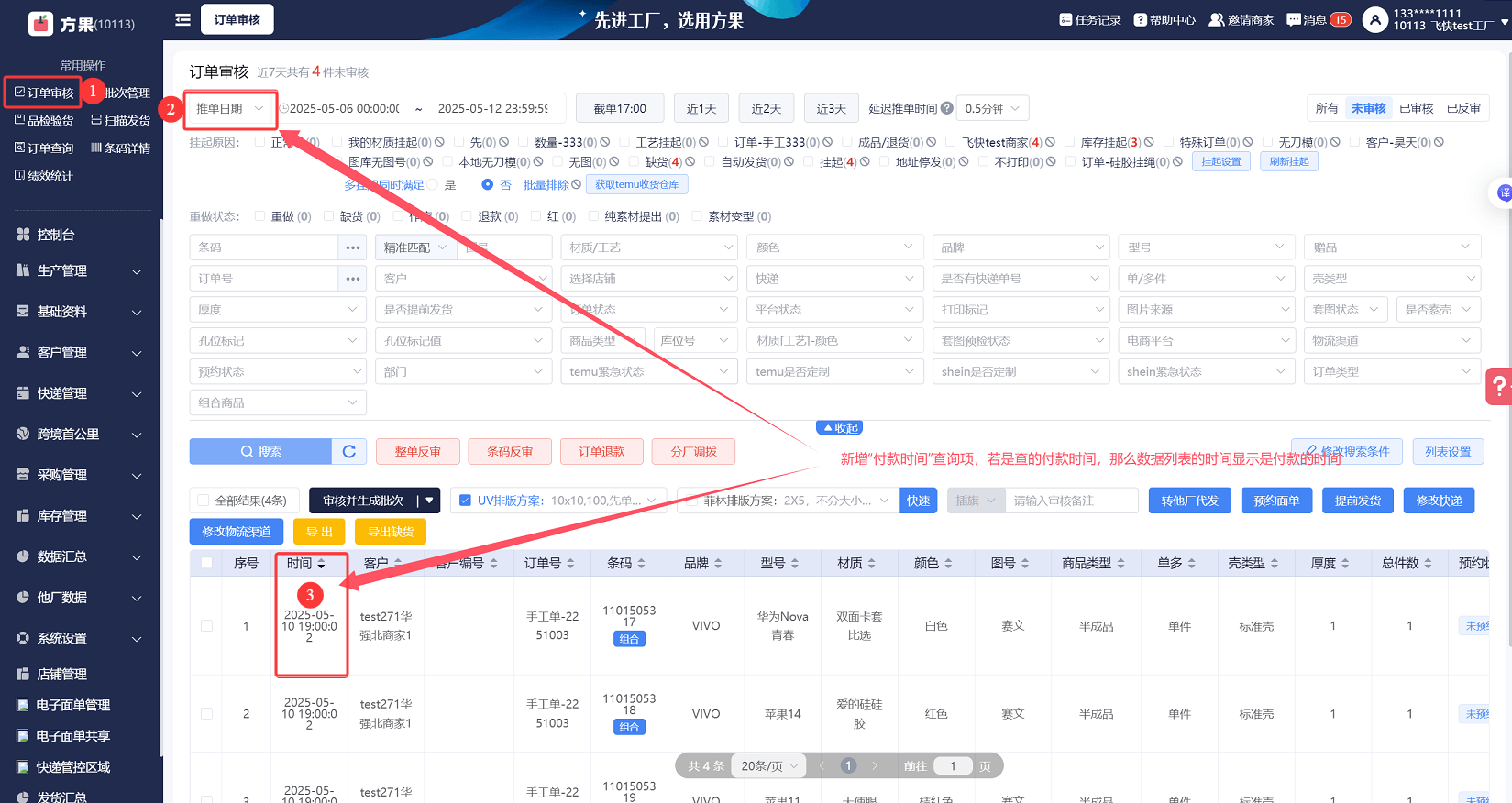
Task: Click the 截单17:00 button
Action: (x=620, y=108)
